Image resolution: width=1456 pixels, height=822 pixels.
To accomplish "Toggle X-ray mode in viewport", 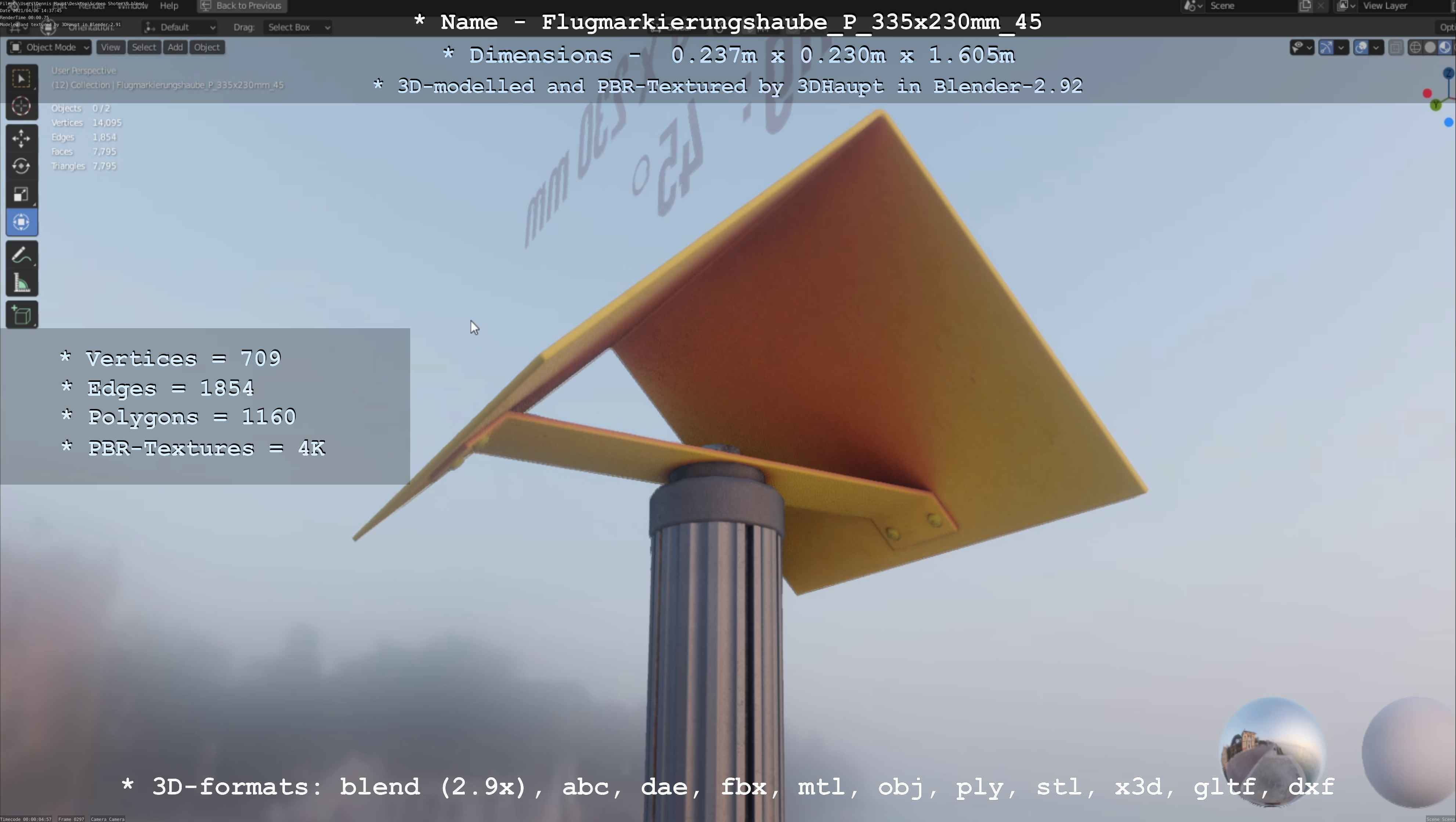I will [1395, 47].
